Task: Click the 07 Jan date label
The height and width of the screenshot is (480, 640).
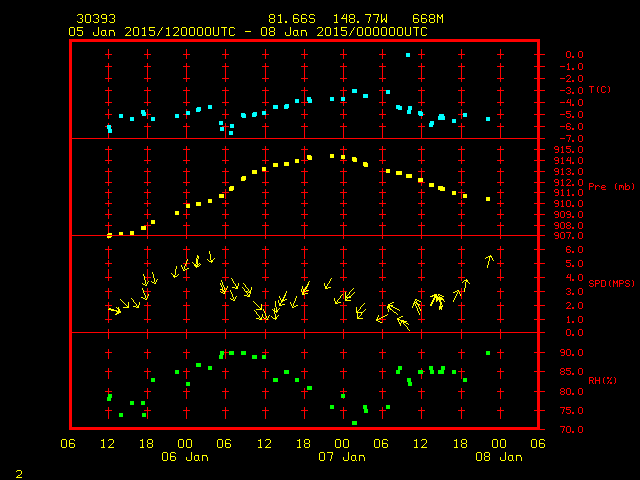Action: [342, 457]
